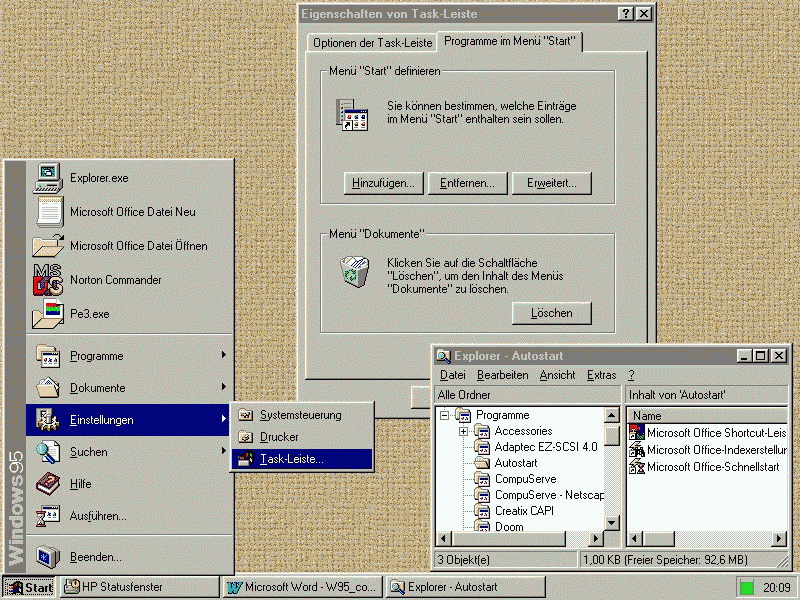Image resolution: width=800 pixels, height=600 pixels.
Task: Open the ? help menu in Explorer
Action: (631, 375)
